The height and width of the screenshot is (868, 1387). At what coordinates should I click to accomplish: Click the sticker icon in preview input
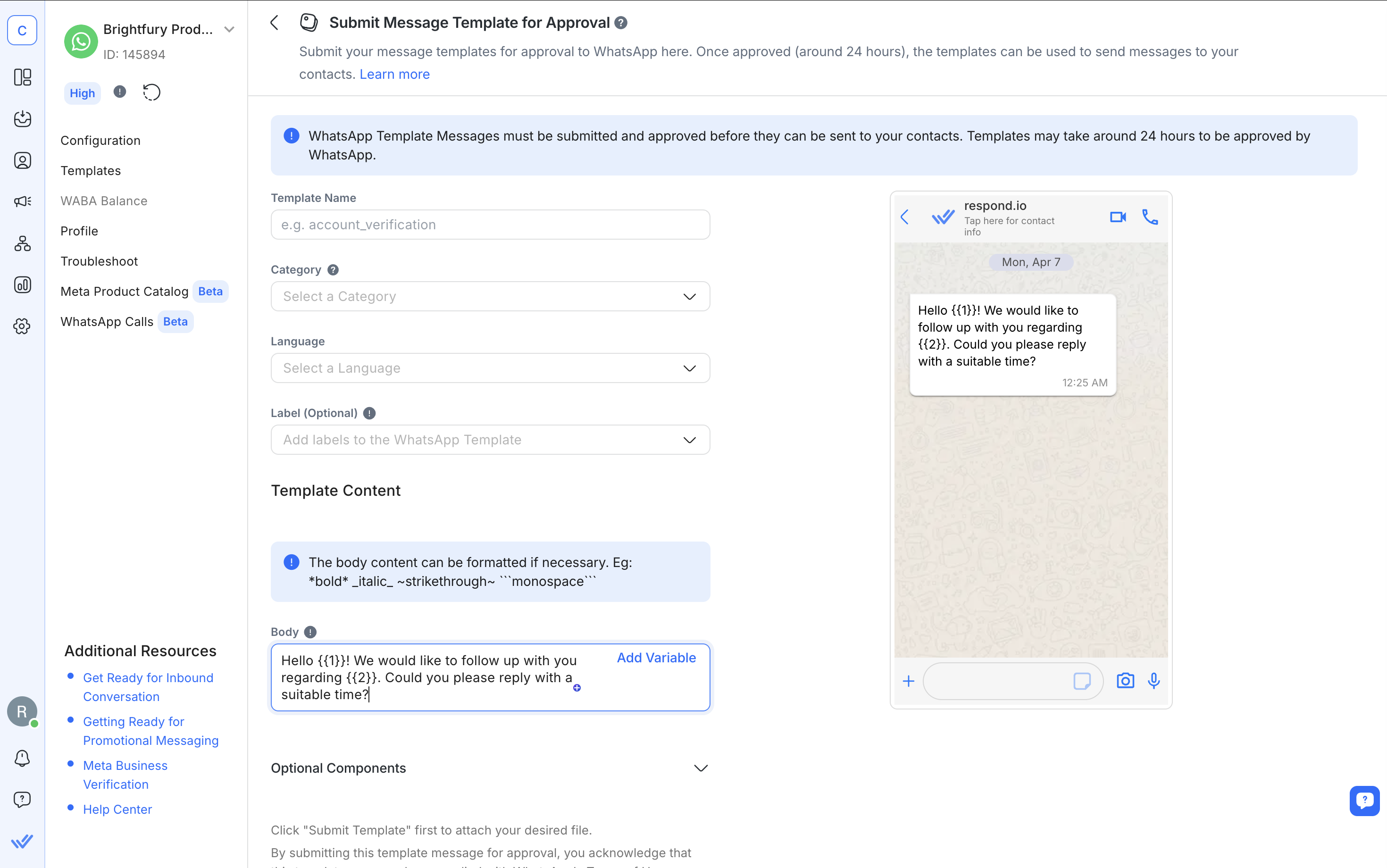[1082, 681]
